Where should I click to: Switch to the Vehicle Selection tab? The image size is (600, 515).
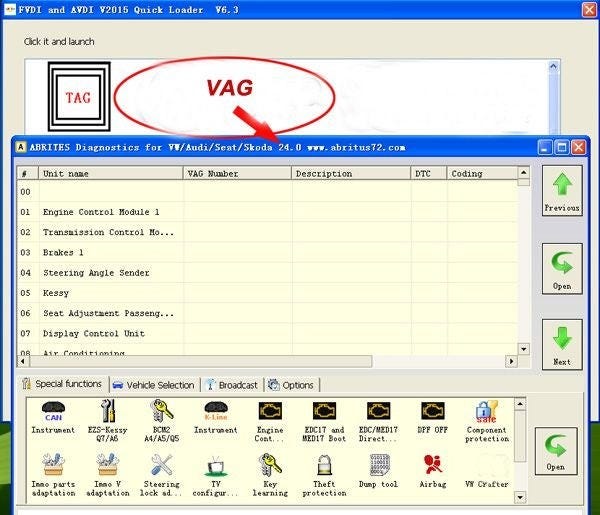click(x=154, y=385)
